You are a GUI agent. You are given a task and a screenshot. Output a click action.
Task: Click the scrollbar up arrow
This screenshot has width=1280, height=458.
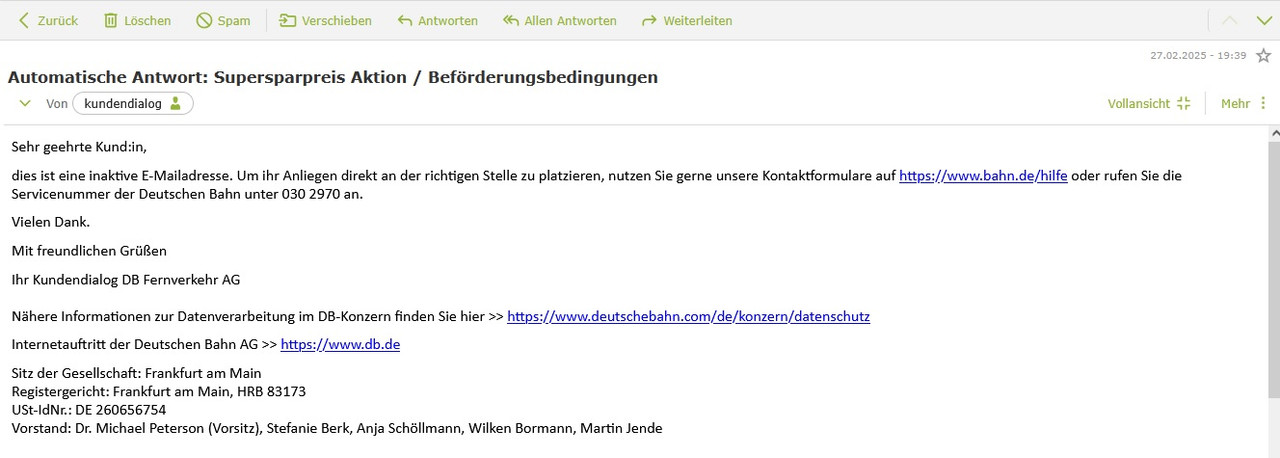point(1274,132)
